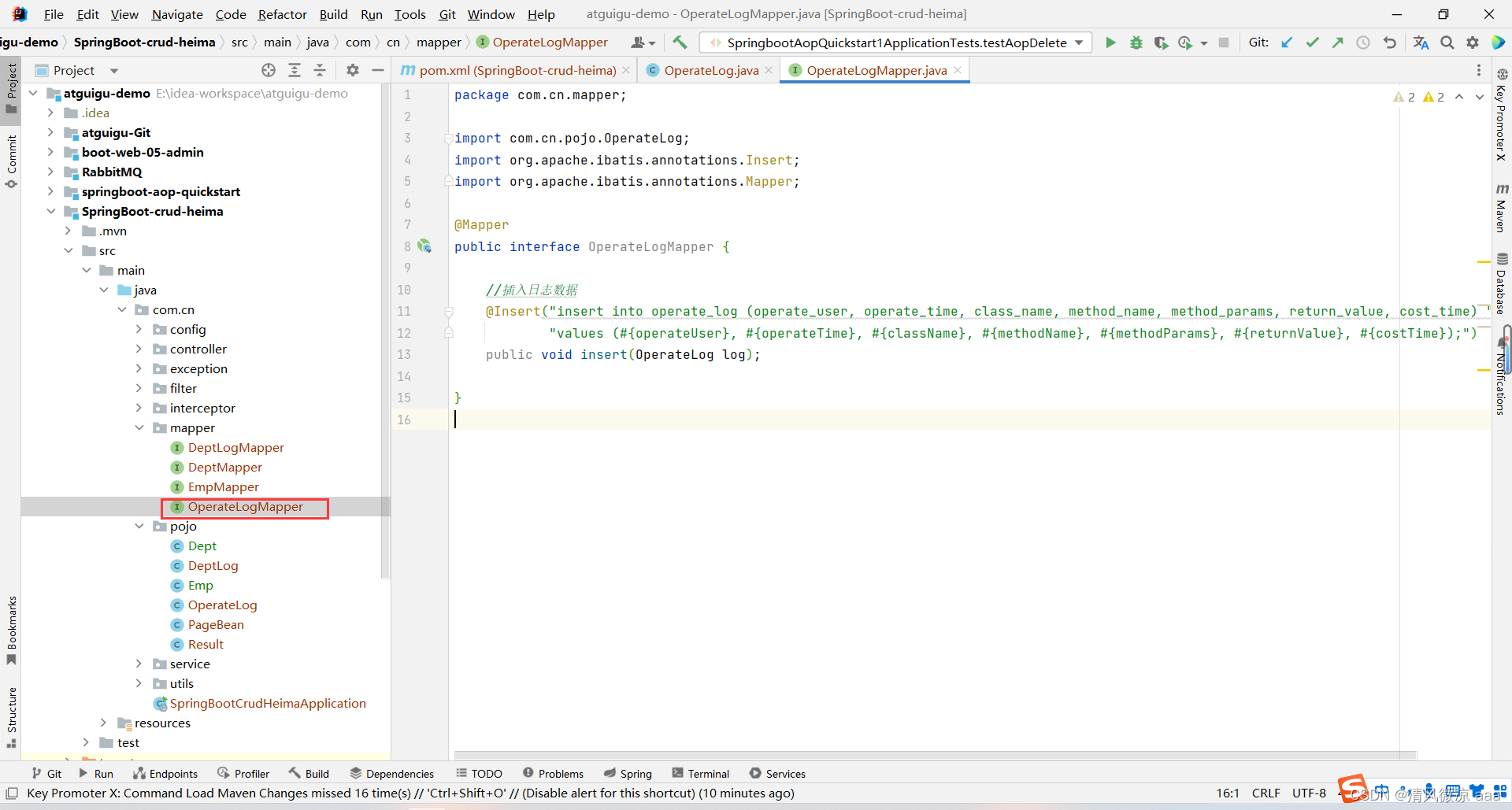Viewport: 1512px width, 810px height.
Task: Expand the resources folder
Action: pos(103,723)
